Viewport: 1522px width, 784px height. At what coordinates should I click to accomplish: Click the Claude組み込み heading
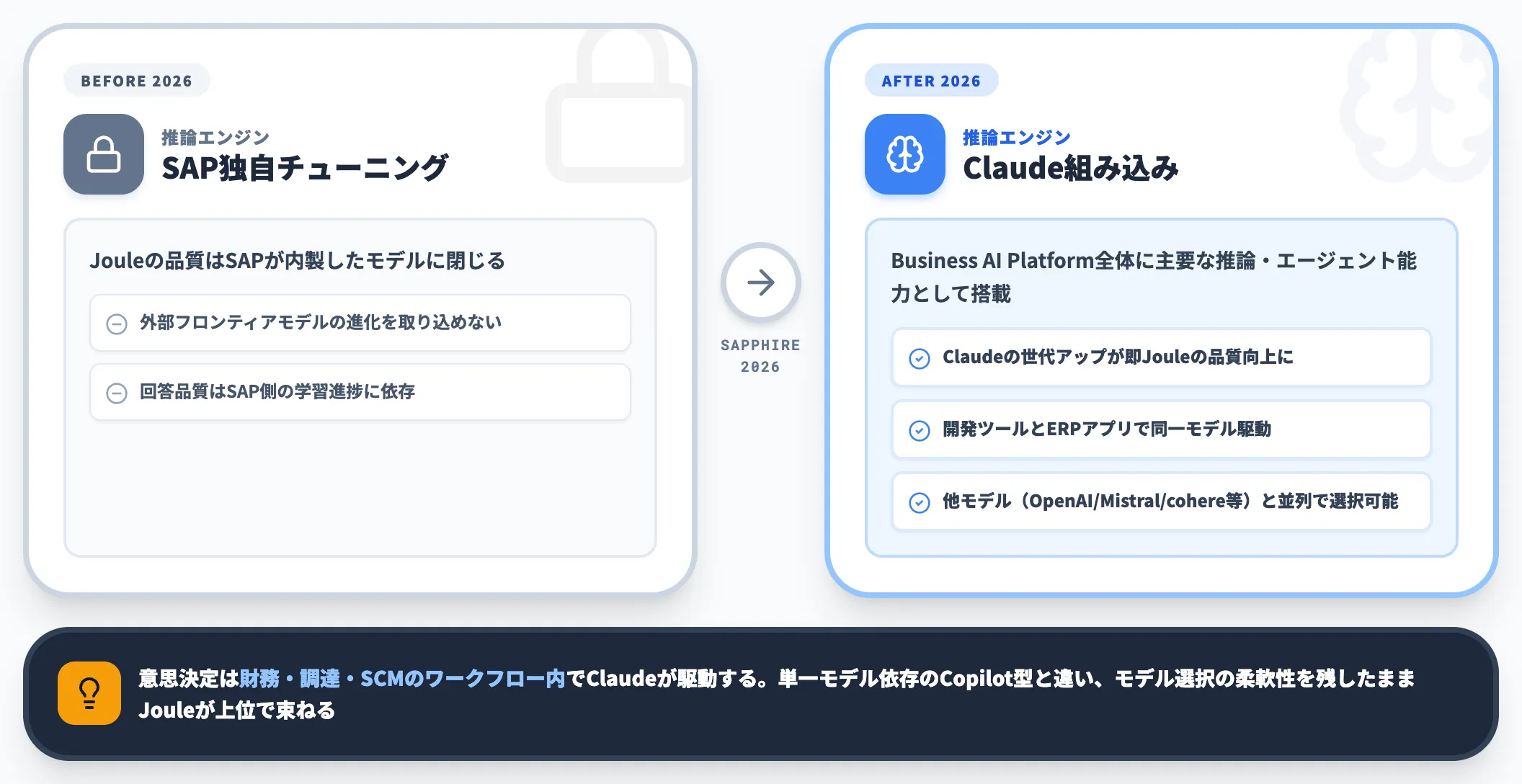[1071, 168]
